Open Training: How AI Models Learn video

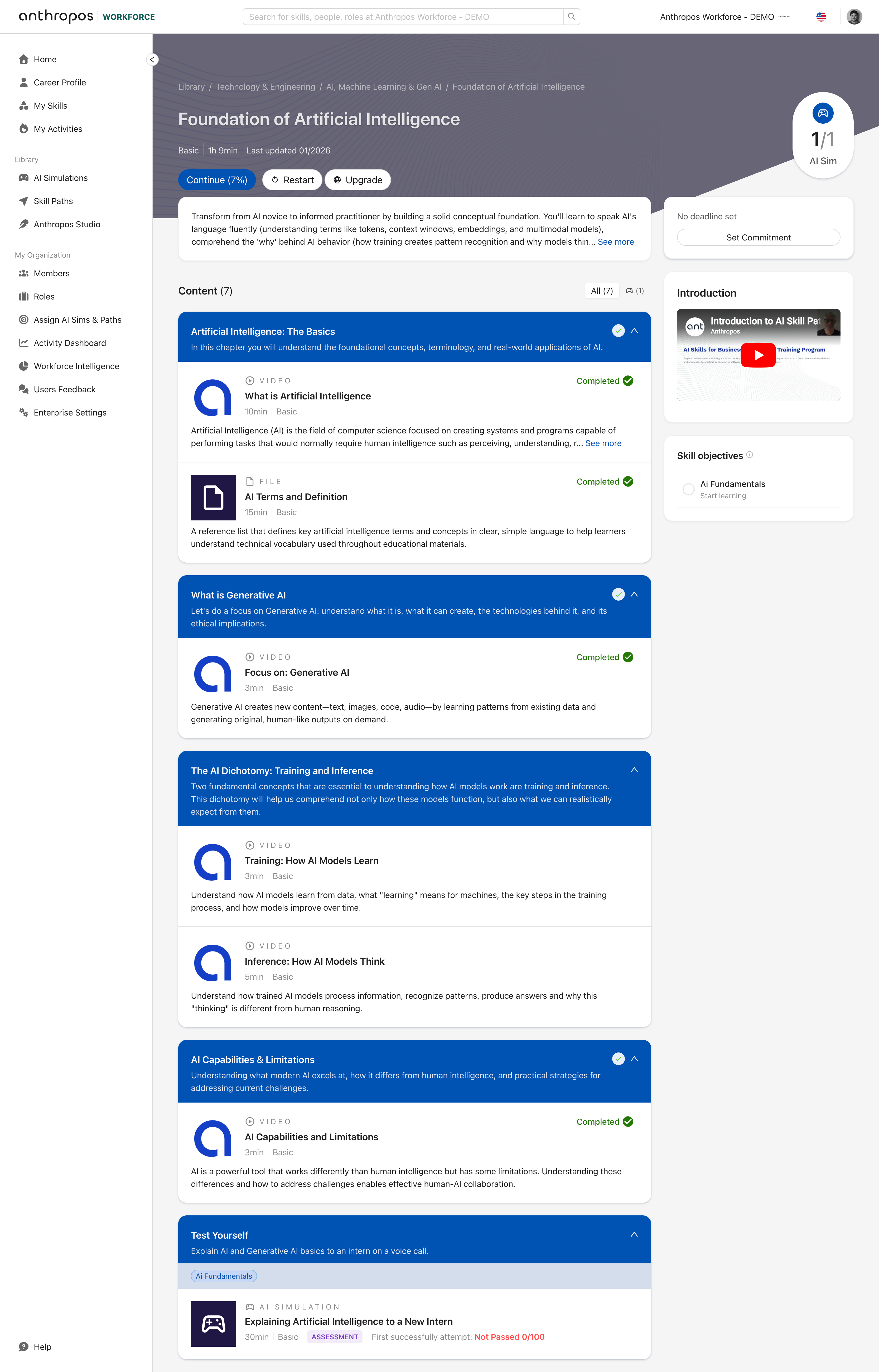(x=312, y=861)
